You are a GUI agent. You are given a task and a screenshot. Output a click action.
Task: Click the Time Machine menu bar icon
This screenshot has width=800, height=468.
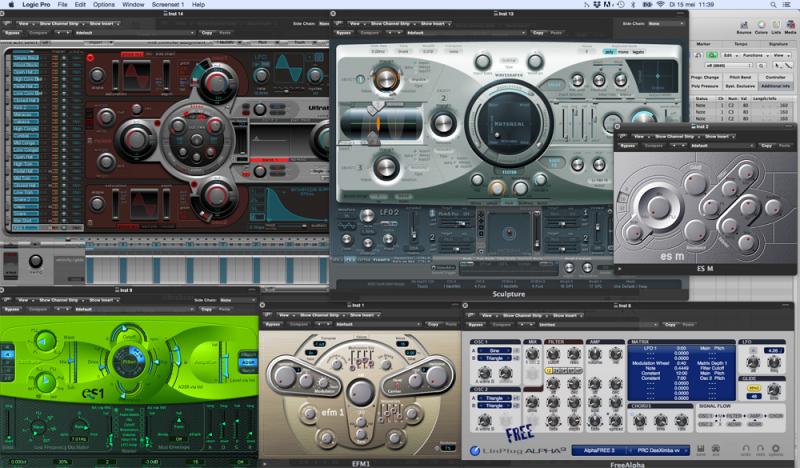(620, 5)
